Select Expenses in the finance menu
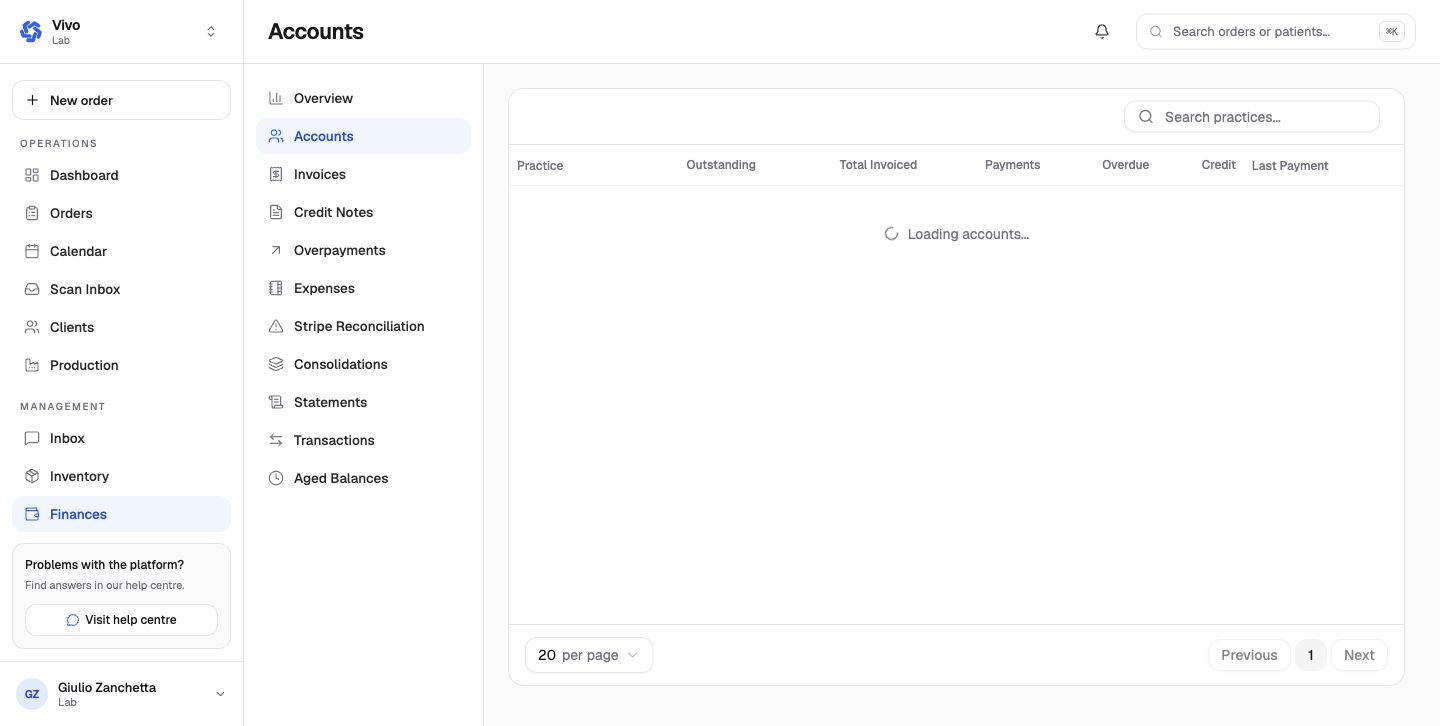The height and width of the screenshot is (726, 1440). tap(363, 288)
